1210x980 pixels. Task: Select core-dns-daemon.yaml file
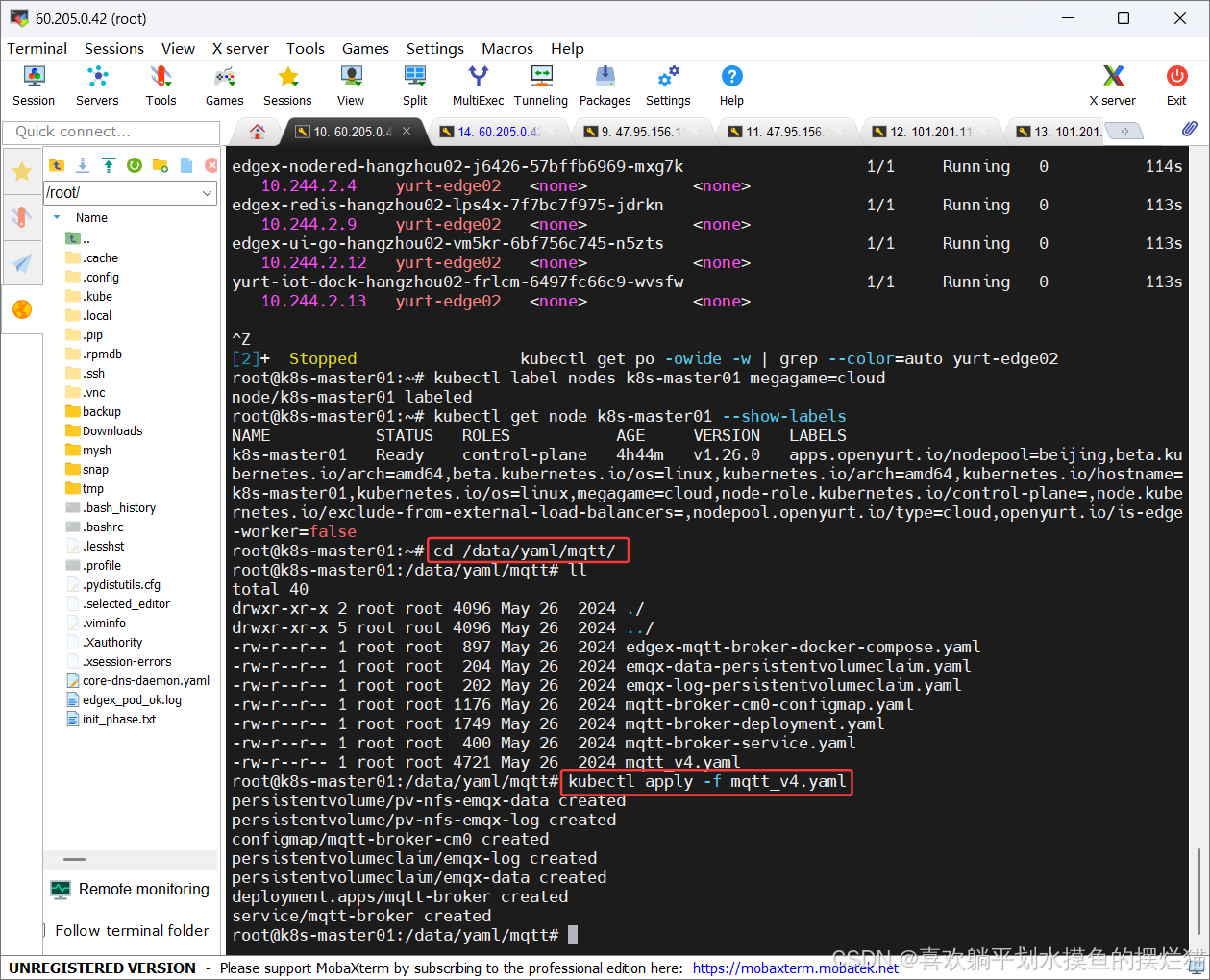(138, 680)
